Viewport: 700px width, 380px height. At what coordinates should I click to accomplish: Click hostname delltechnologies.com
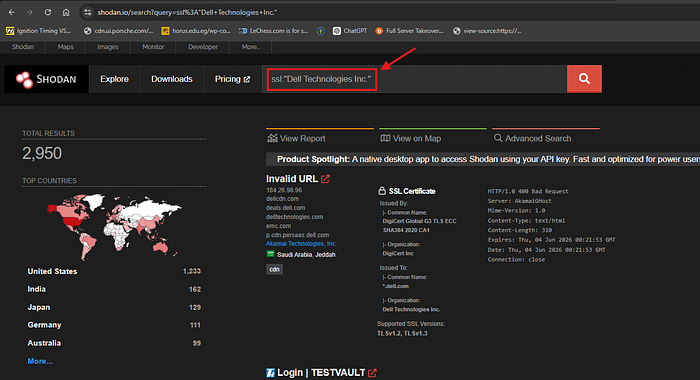tap(295, 217)
